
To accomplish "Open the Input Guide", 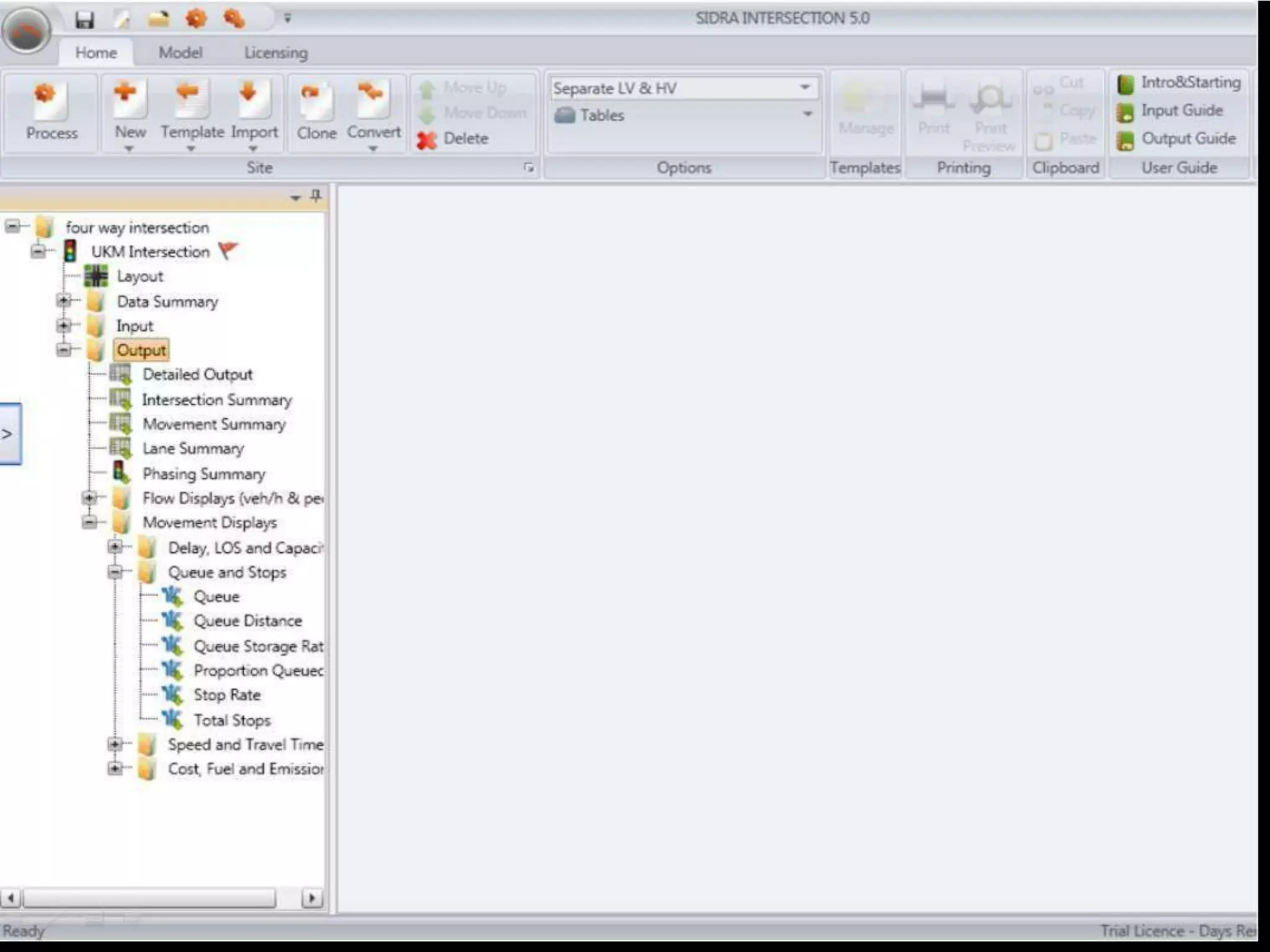I will (x=1181, y=110).
